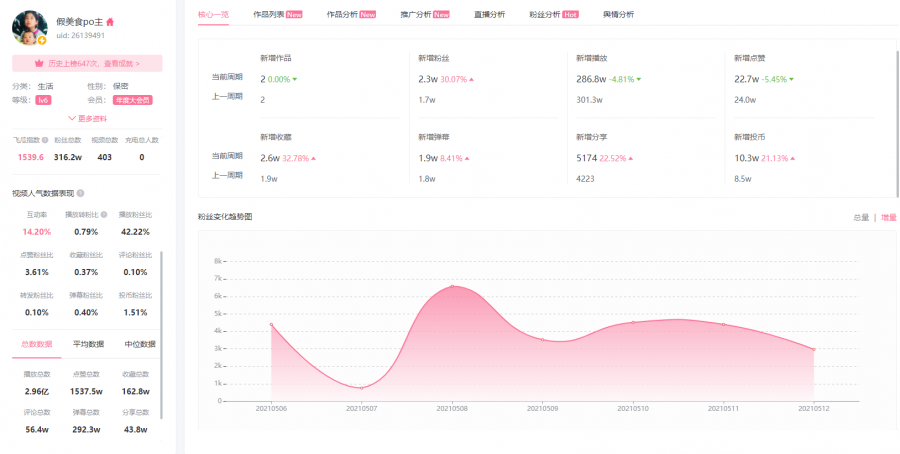The width and height of the screenshot is (900, 454).
Task: Switch to the 核心一览 tab
Action: click(214, 15)
